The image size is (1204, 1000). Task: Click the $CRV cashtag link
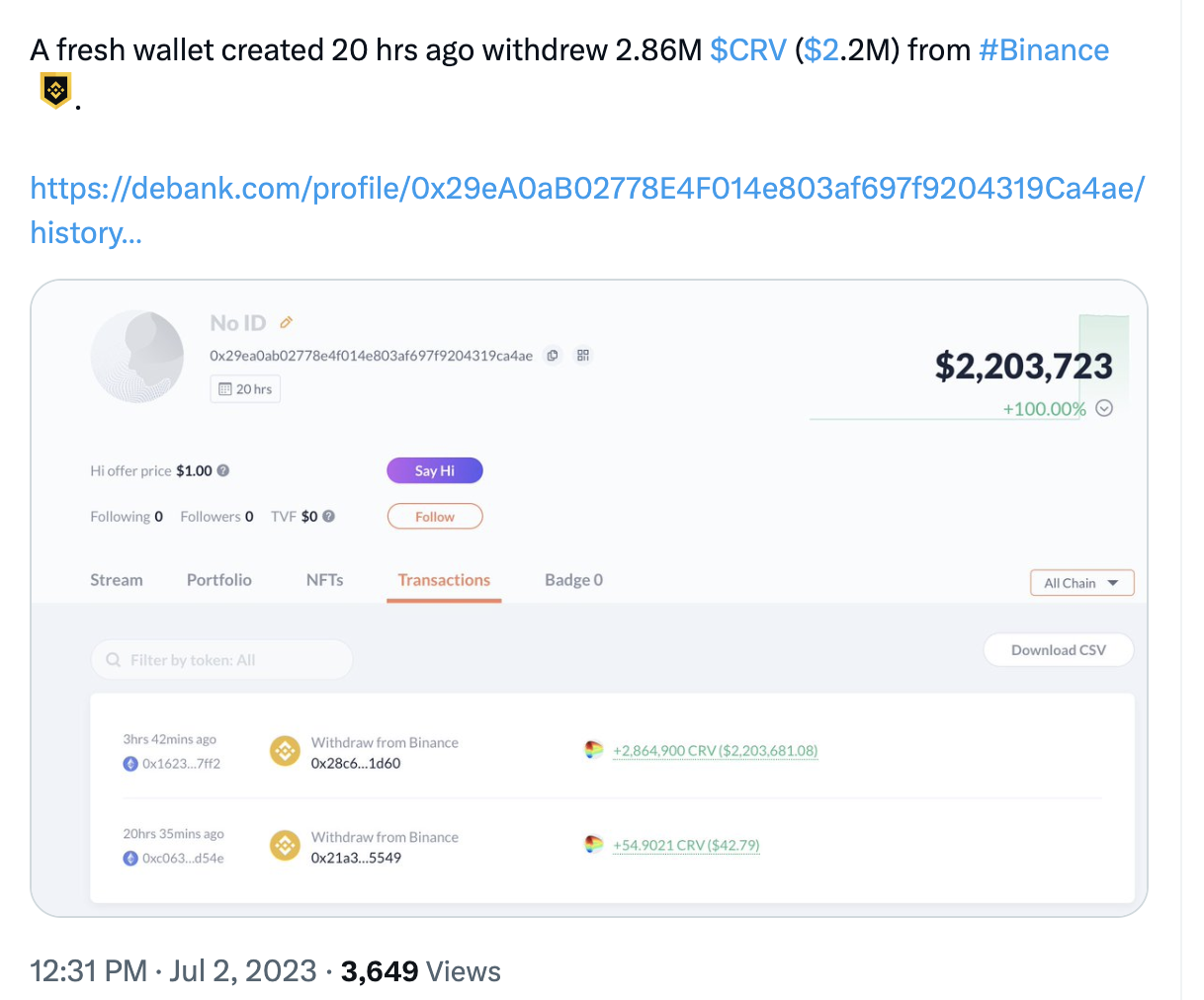(748, 50)
